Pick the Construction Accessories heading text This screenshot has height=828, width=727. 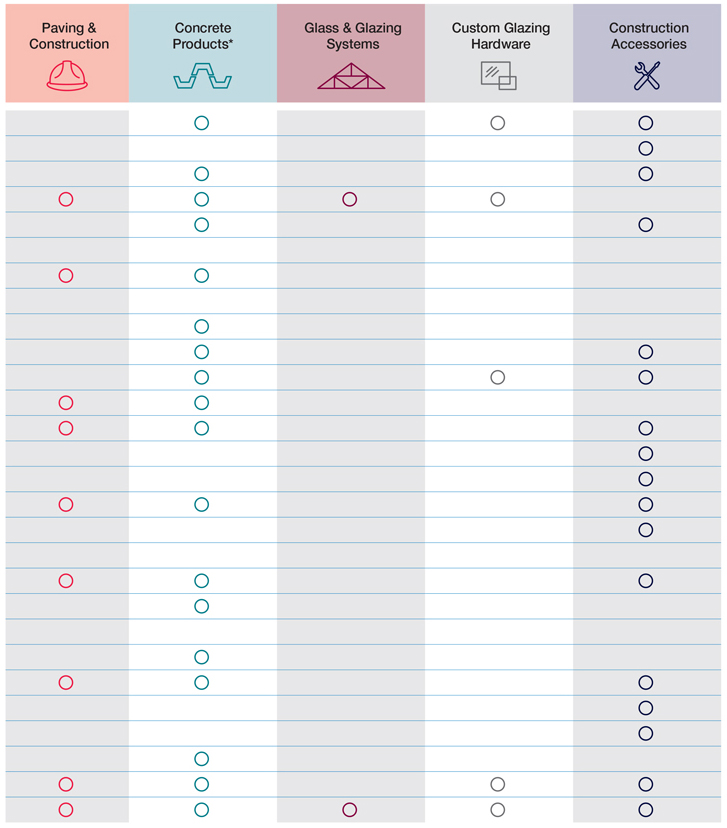[648, 36]
